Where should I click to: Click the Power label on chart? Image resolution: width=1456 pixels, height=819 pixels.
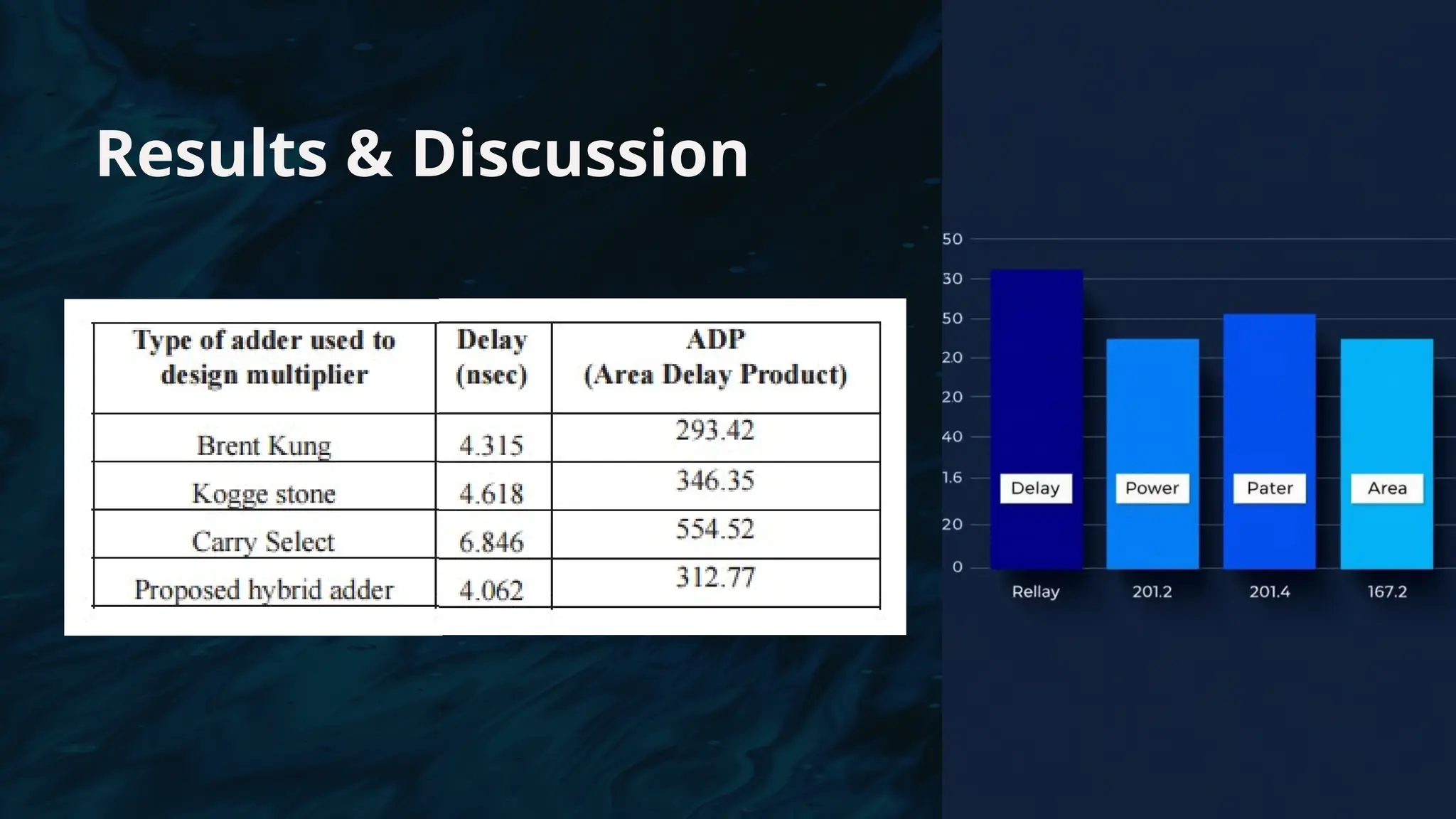click(x=1152, y=488)
